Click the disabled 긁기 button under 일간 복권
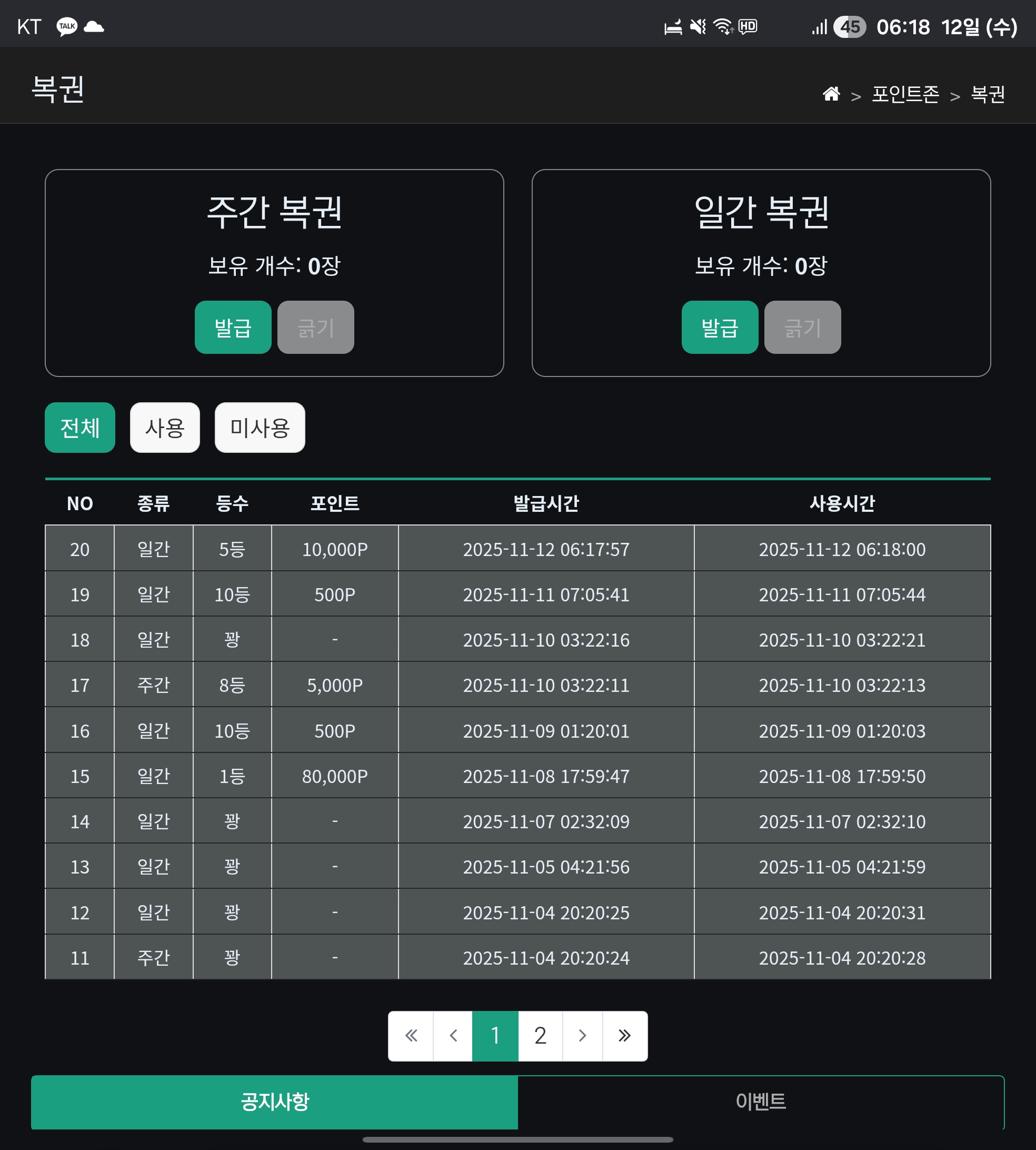The image size is (1036, 1150). [802, 328]
